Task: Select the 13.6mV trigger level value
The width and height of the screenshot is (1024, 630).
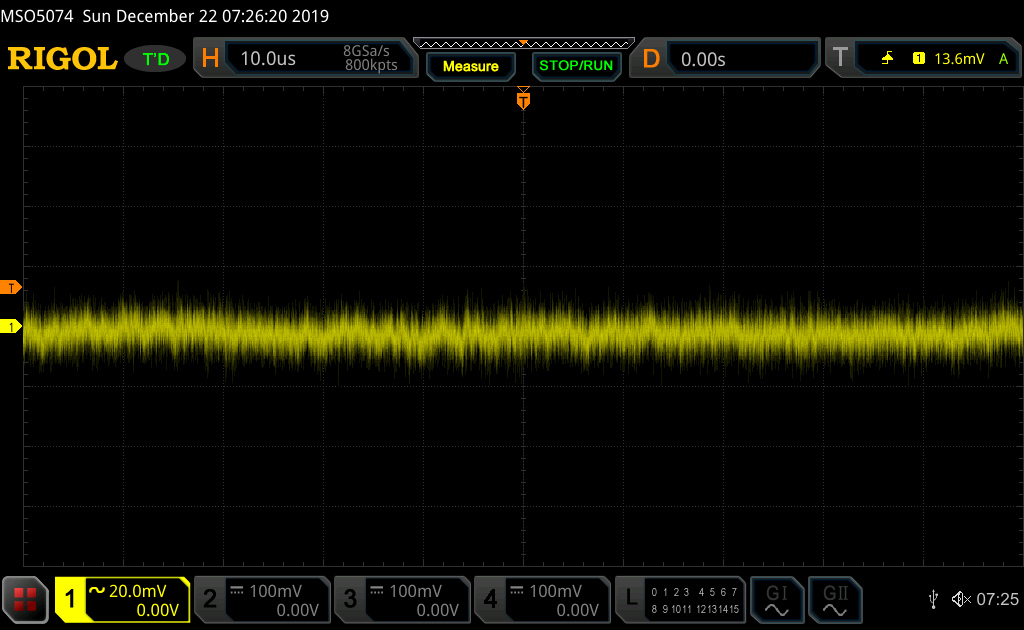Action: pos(959,59)
